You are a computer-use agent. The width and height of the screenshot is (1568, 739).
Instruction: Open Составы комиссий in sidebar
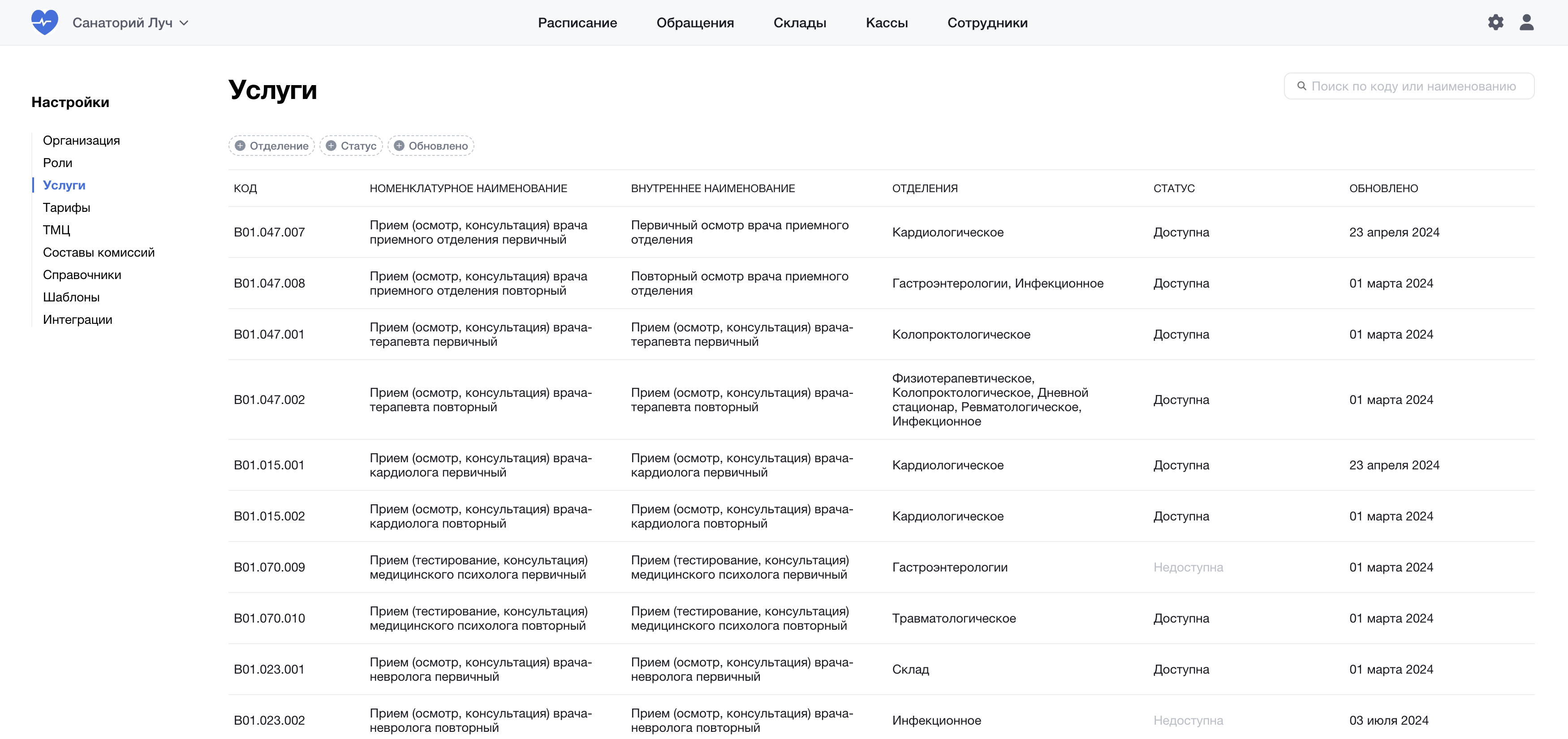(x=99, y=253)
